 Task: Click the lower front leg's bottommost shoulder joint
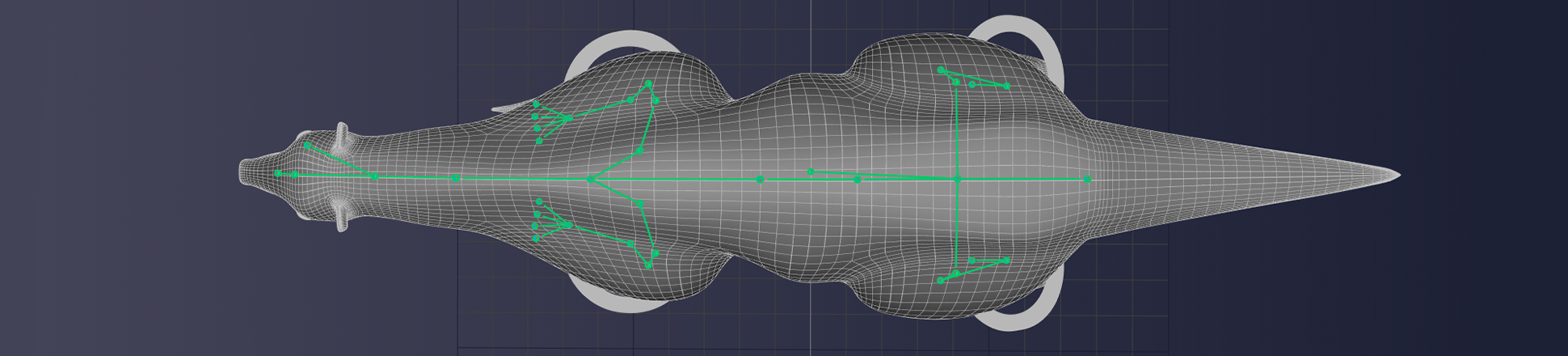648,265
